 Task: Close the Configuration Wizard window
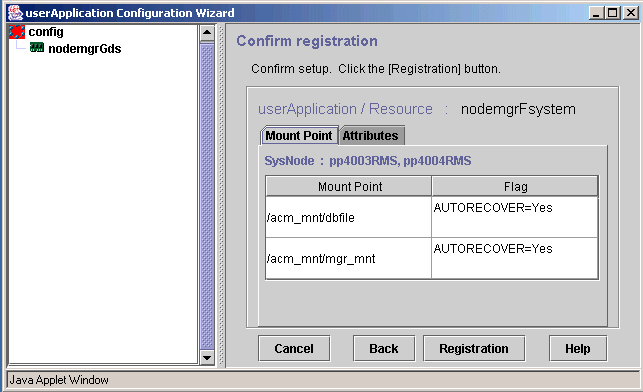[x=631, y=13]
